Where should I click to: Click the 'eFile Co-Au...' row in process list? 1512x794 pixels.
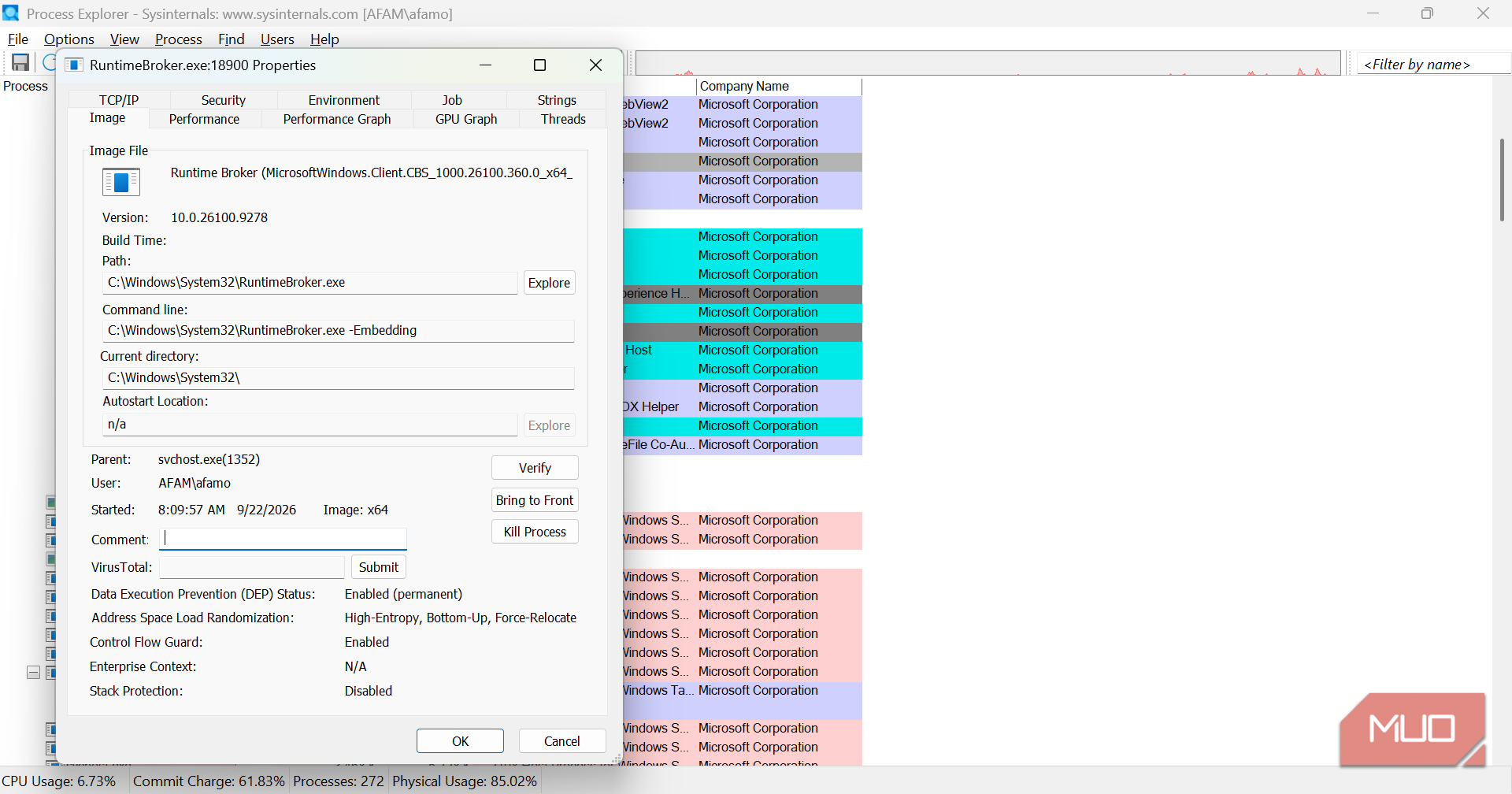coord(743,445)
